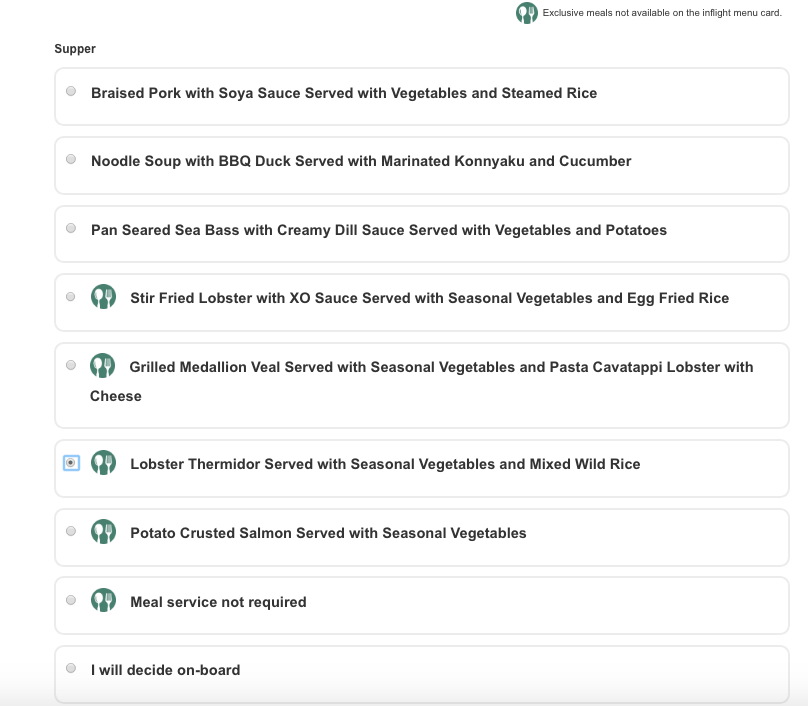Viewport: 808px width, 706px height.
Task: Click exclusive meal icon in the legend
Action: click(x=526, y=13)
